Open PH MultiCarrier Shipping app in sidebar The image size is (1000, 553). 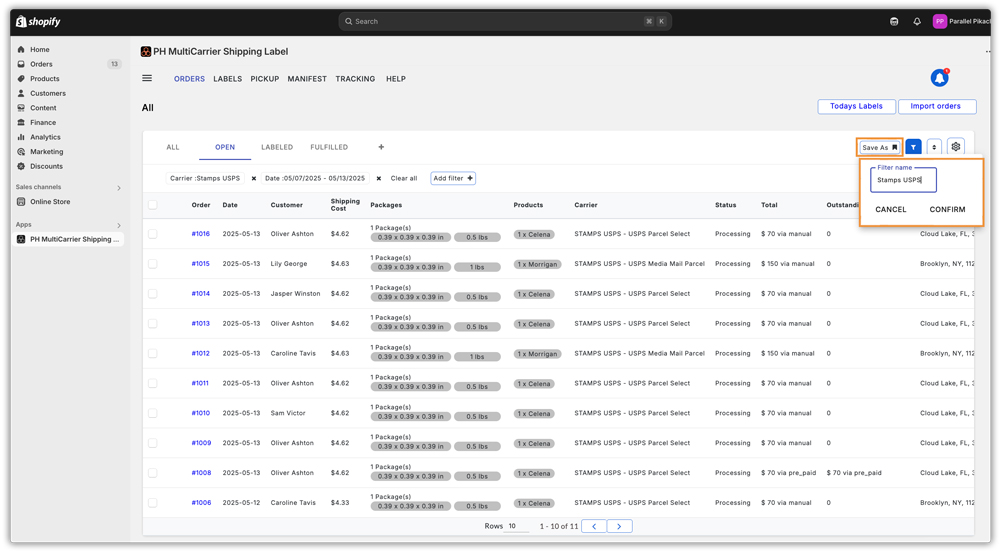coord(69,239)
